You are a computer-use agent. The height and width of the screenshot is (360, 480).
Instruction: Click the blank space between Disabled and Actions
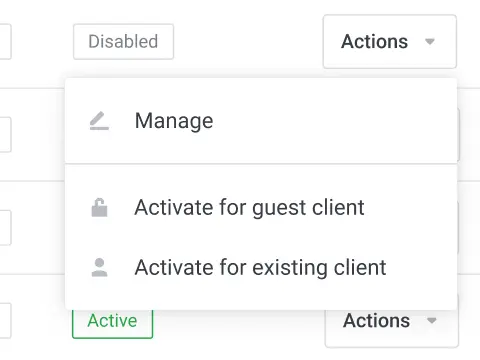(x=248, y=42)
